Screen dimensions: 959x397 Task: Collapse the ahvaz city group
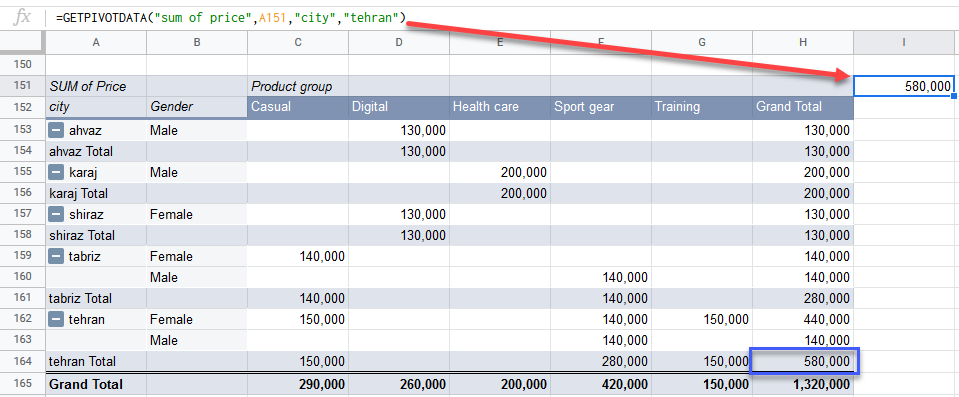(x=56, y=130)
